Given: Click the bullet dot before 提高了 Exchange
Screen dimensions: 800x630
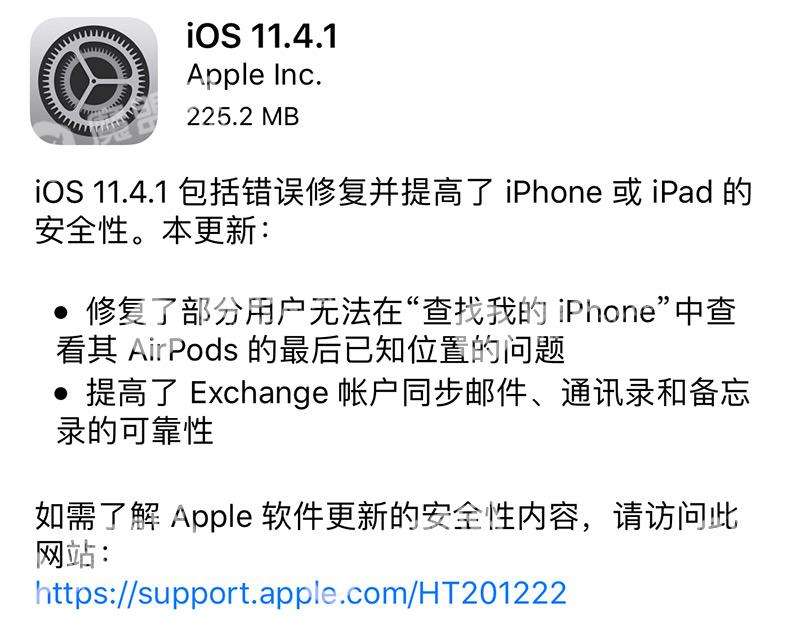Looking at the screenshot, I should (x=61, y=394).
